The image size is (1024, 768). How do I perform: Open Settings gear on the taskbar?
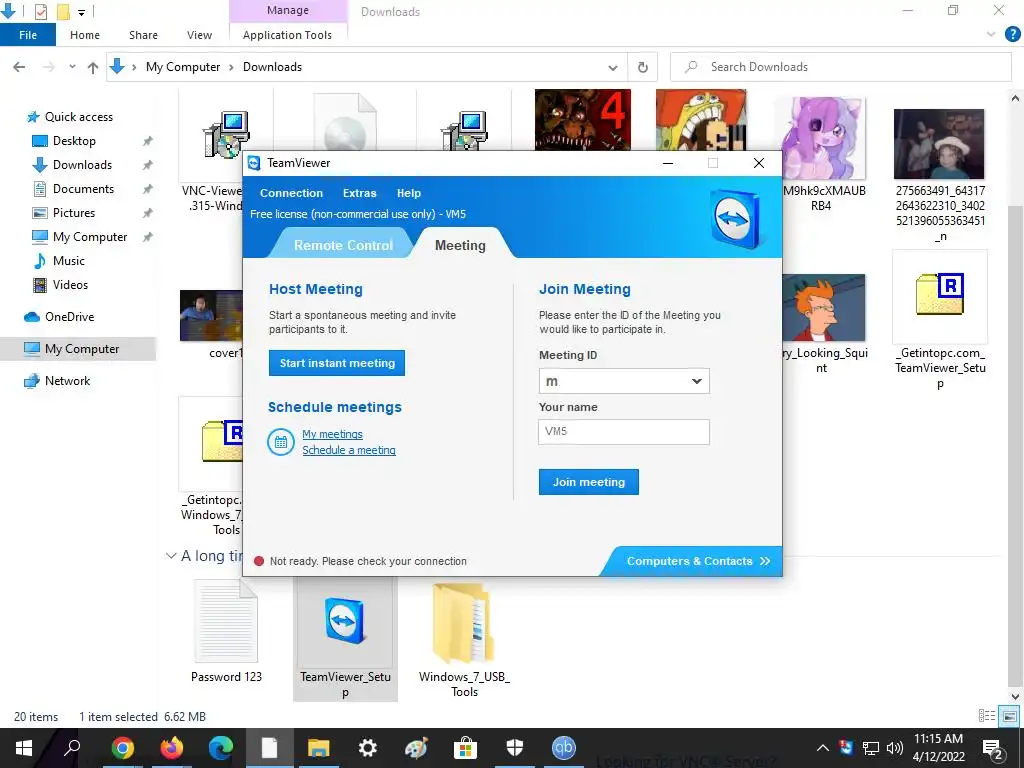[x=368, y=748]
